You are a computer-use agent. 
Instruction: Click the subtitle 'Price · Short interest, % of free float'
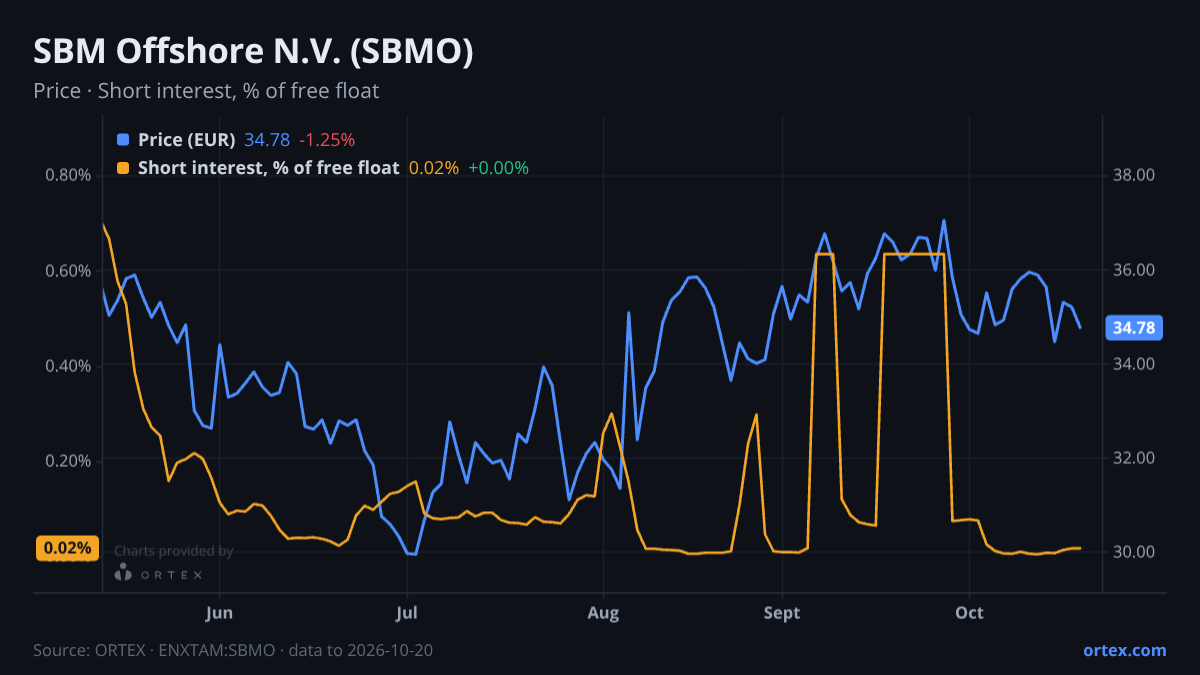pos(206,91)
